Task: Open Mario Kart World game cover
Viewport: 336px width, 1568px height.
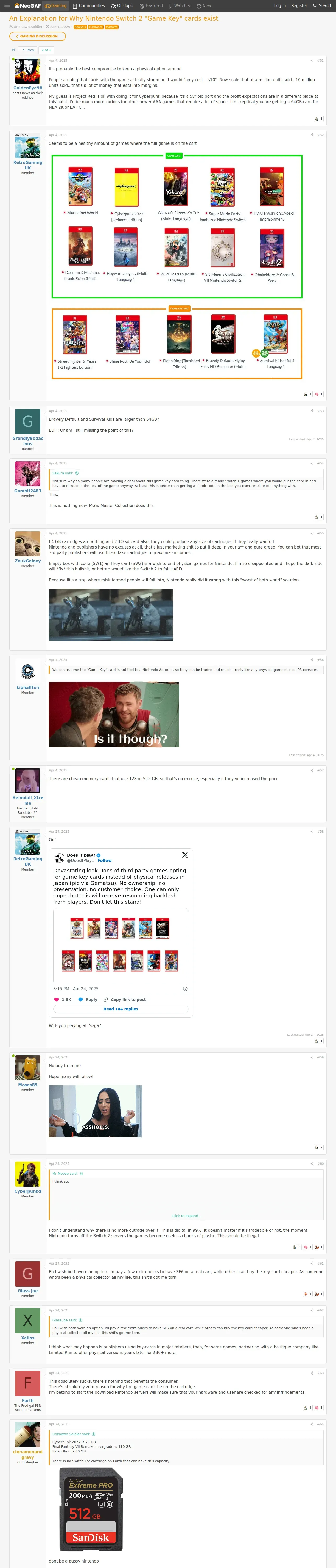Action: tap(81, 187)
